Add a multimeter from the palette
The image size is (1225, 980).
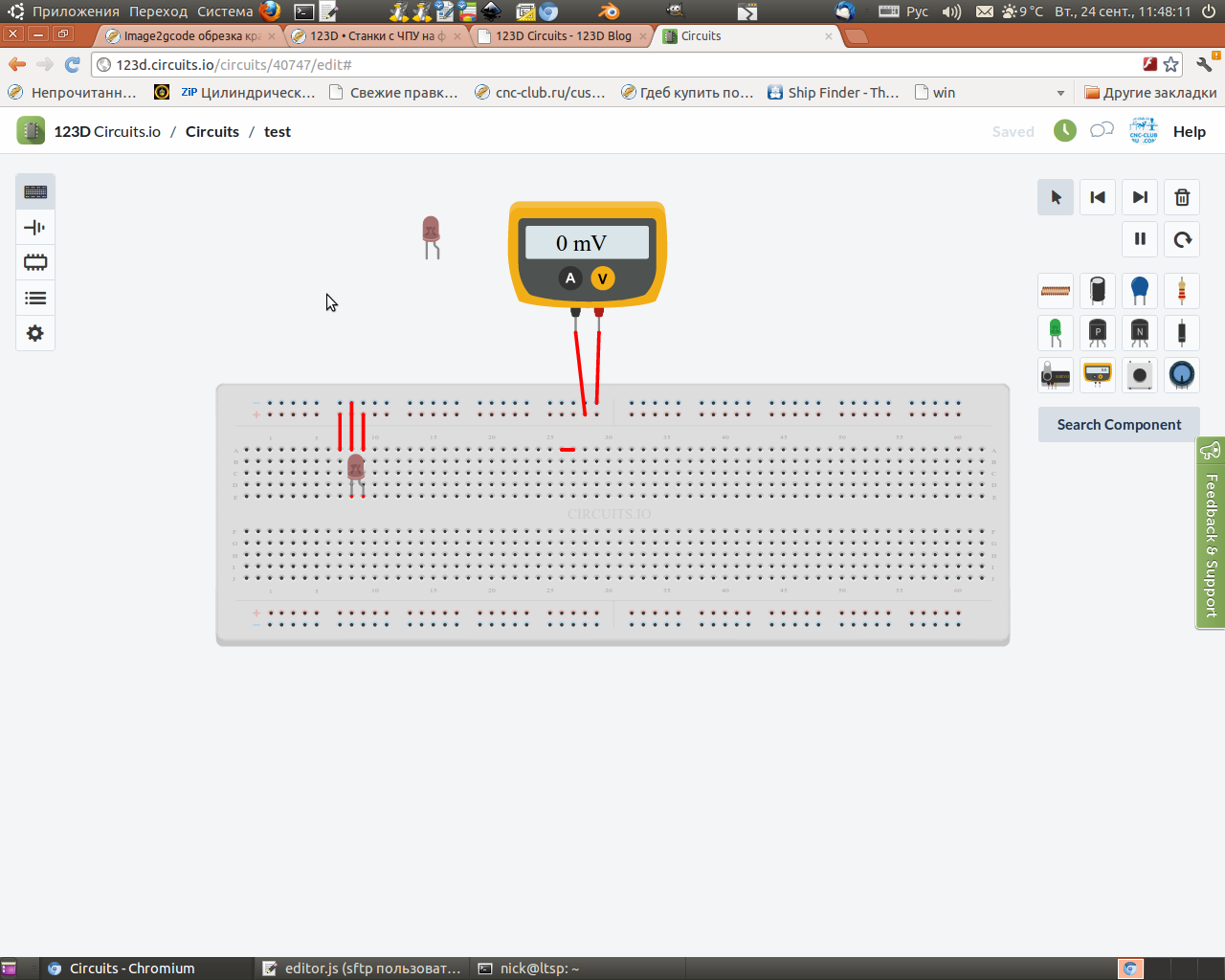click(x=1098, y=375)
